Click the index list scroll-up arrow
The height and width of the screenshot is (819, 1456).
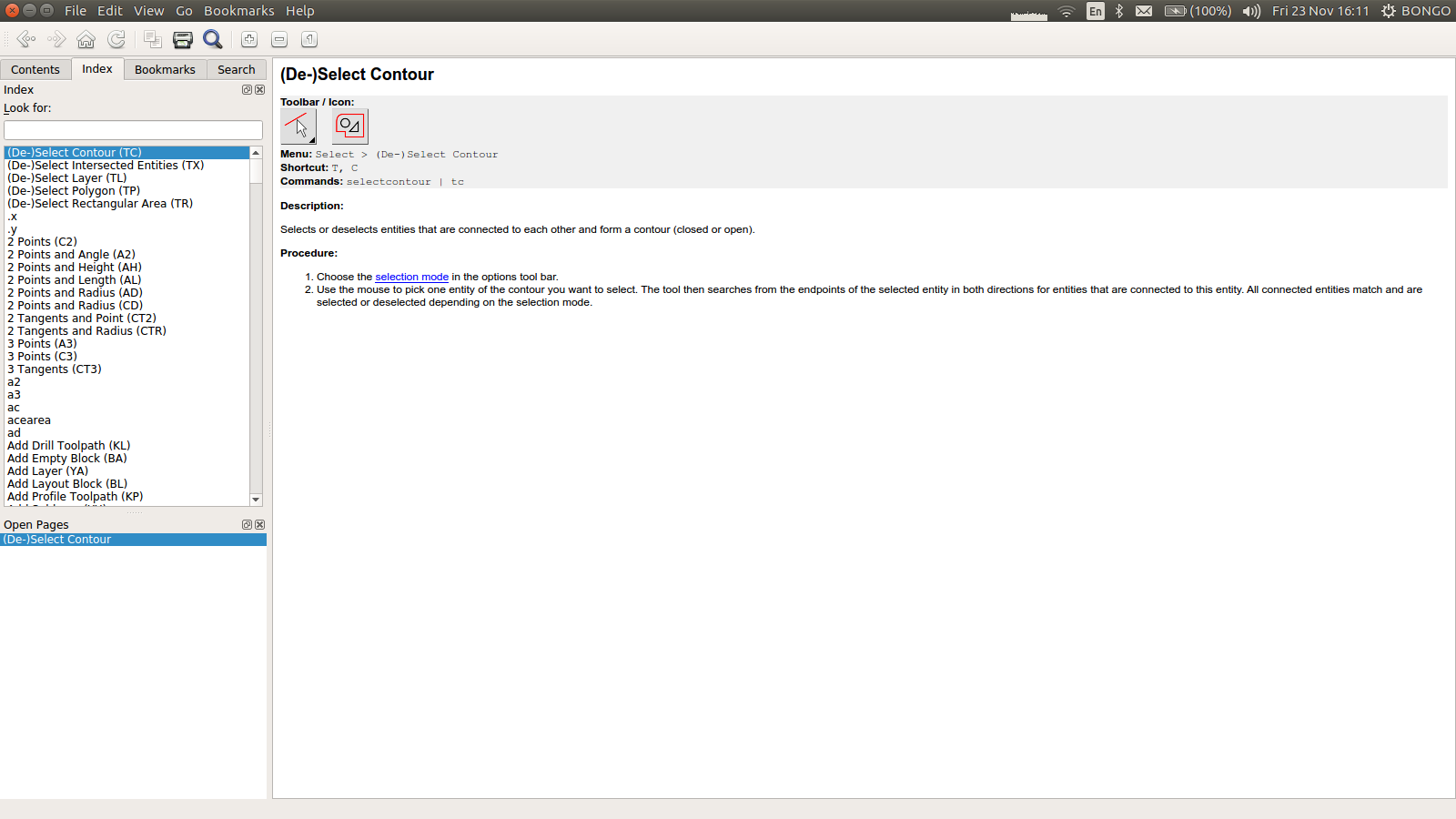point(256,153)
